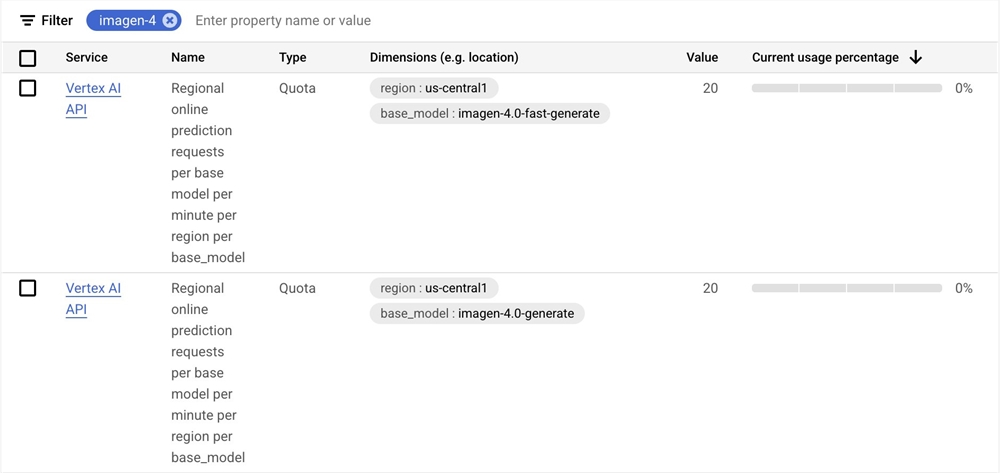The width and height of the screenshot is (1000, 473).
Task: Sort by the Name column header
Action: click(x=188, y=58)
